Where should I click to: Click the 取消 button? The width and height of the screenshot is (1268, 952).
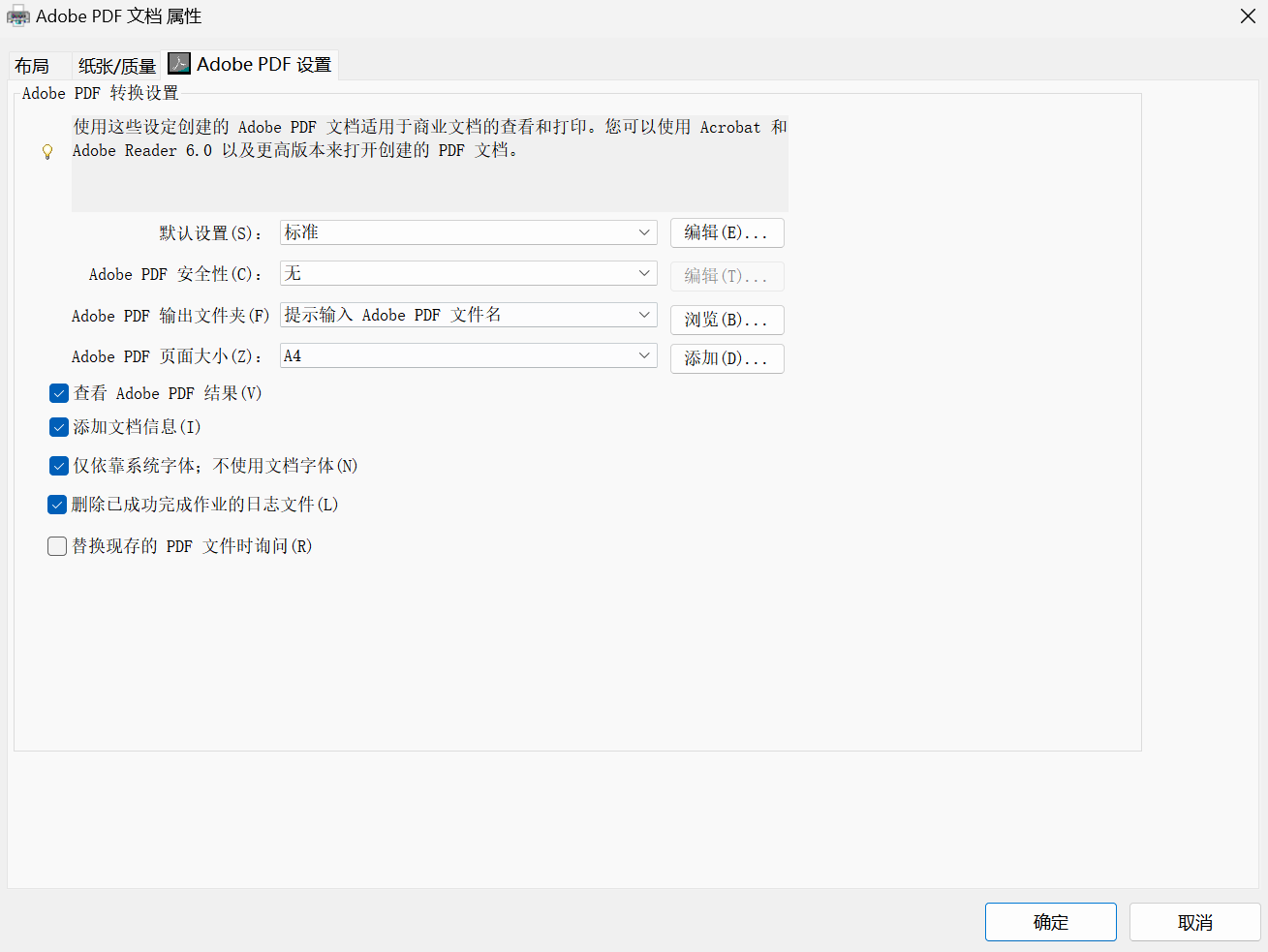coord(1194,922)
